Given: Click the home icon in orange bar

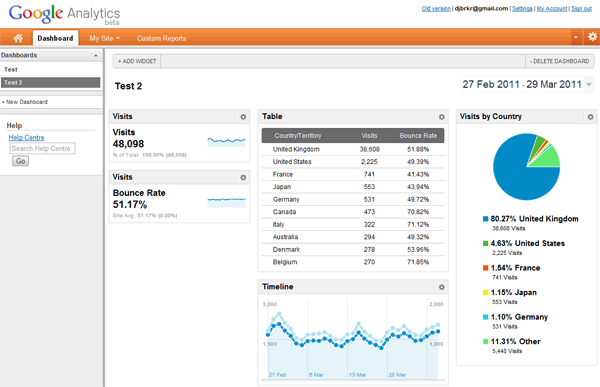Looking at the screenshot, I should [x=18, y=38].
